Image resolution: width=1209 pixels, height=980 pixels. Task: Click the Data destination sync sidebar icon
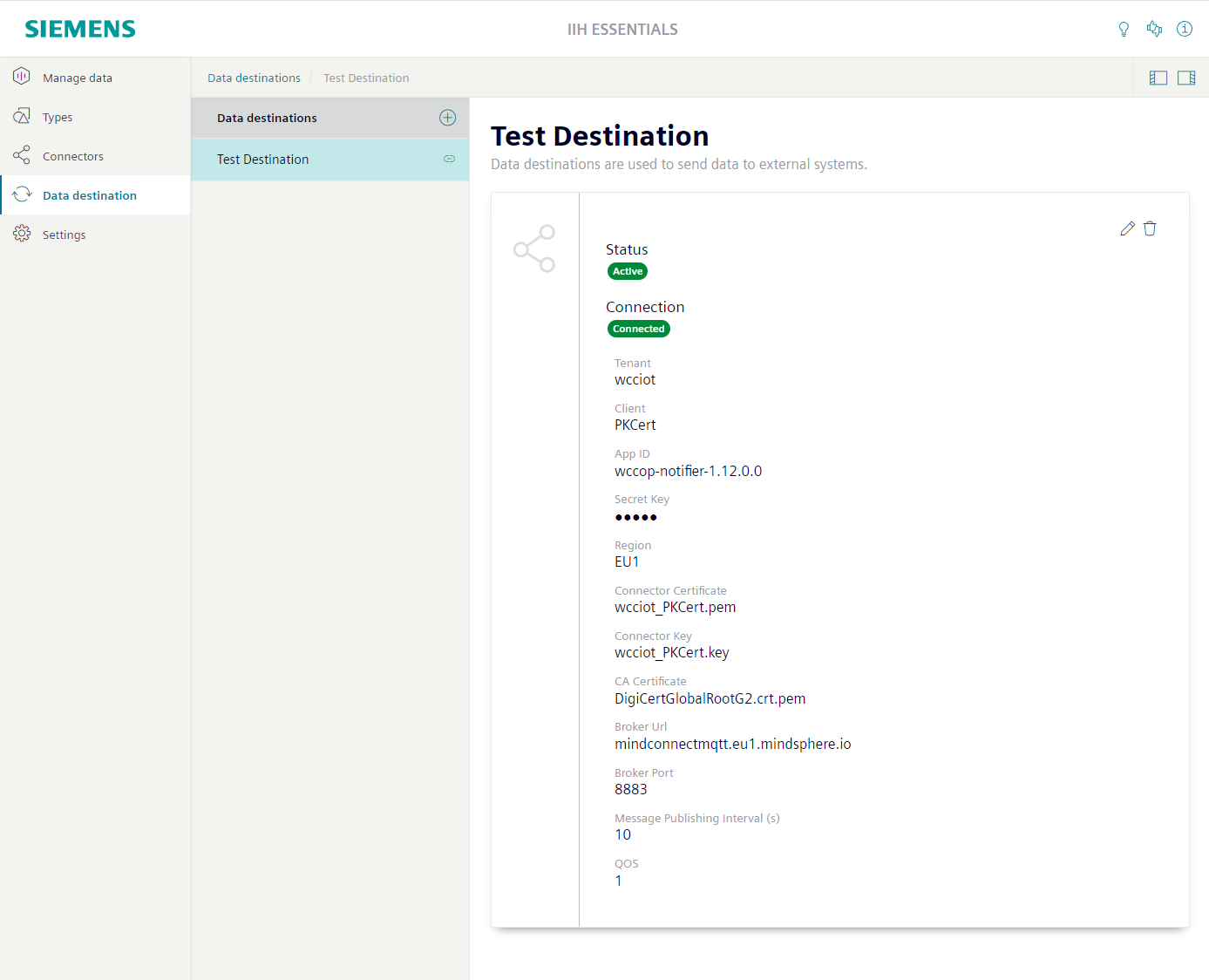tap(22, 194)
